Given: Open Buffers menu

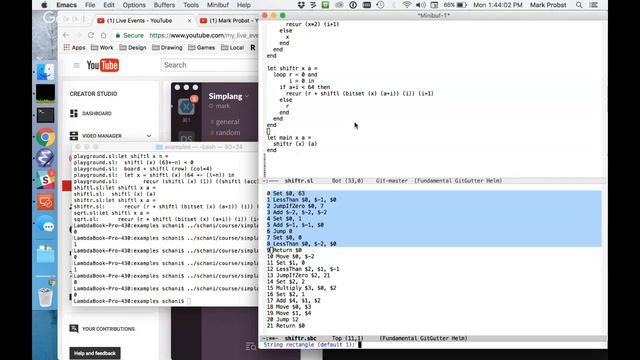Looking at the screenshot, I should [x=164, y=5].
